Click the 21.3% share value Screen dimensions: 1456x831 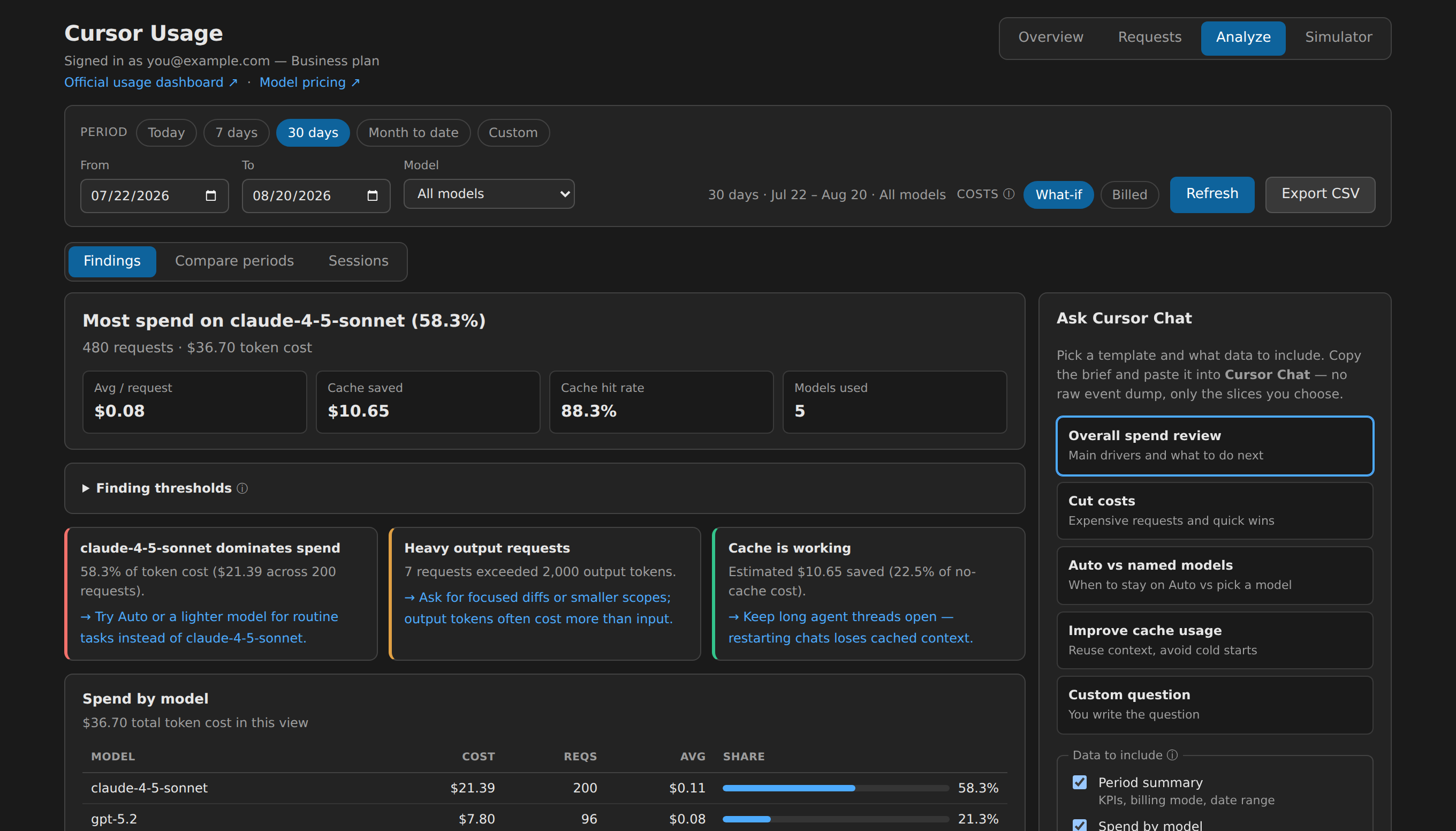click(x=978, y=819)
